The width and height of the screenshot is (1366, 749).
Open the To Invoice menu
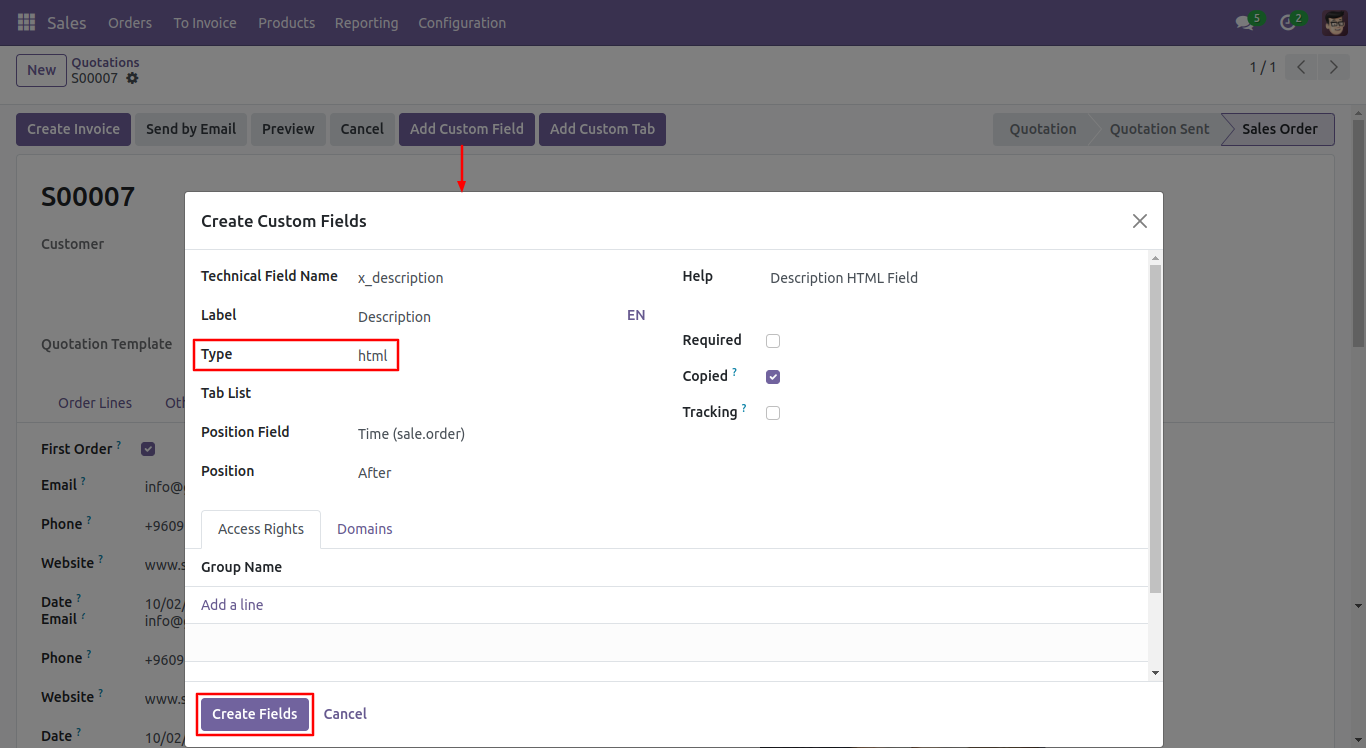pyautogui.click(x=205, y=23)
